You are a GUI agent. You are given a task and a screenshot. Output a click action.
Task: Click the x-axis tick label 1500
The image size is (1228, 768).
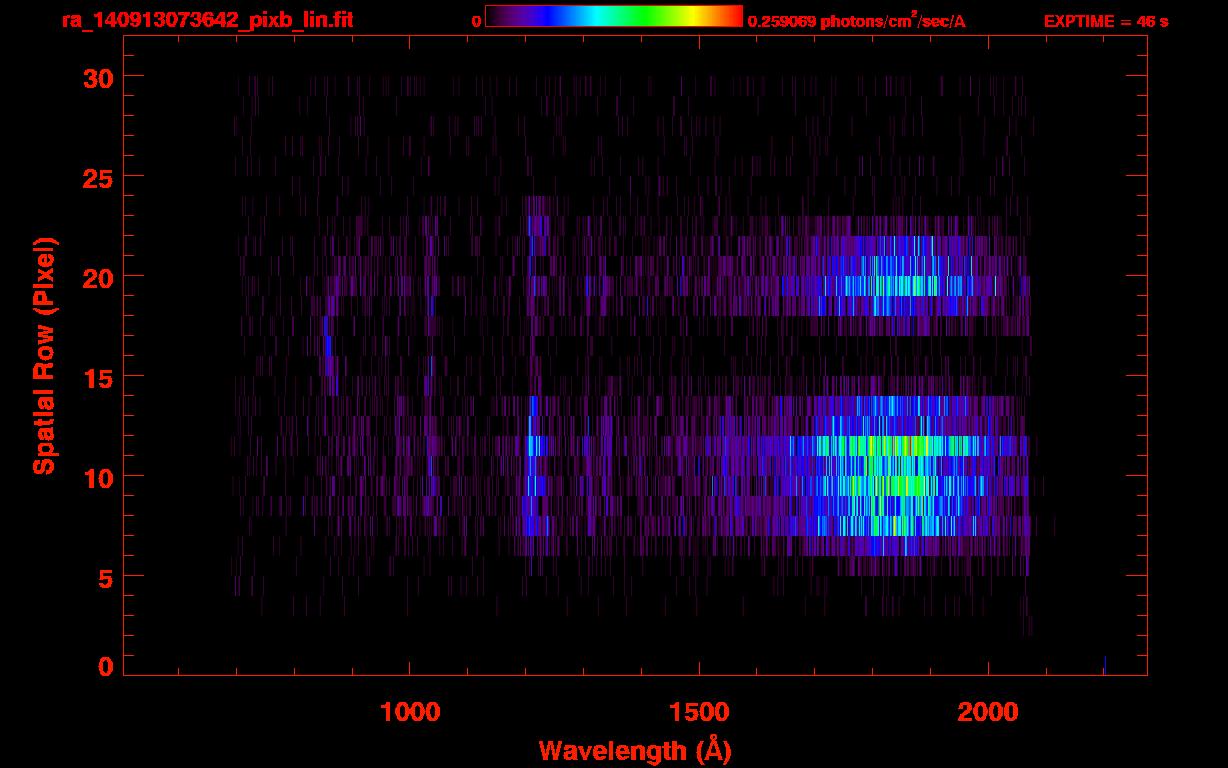pyautogui.click(x=699, y=712)
